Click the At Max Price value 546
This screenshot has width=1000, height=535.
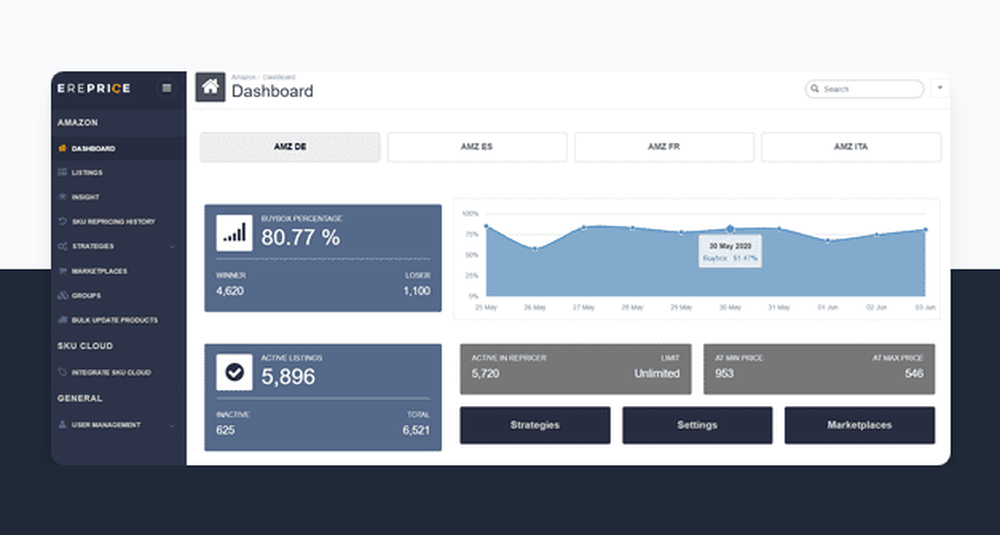[914, 374]
